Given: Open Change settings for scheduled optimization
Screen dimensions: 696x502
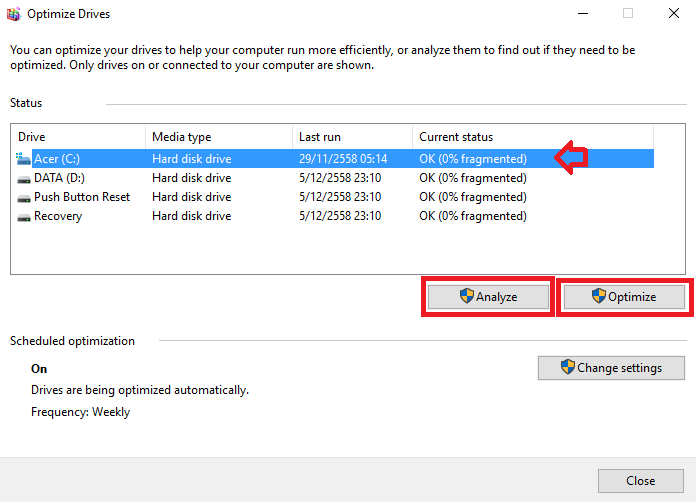Looking at the screenshot, I should (x=611, y=368).
